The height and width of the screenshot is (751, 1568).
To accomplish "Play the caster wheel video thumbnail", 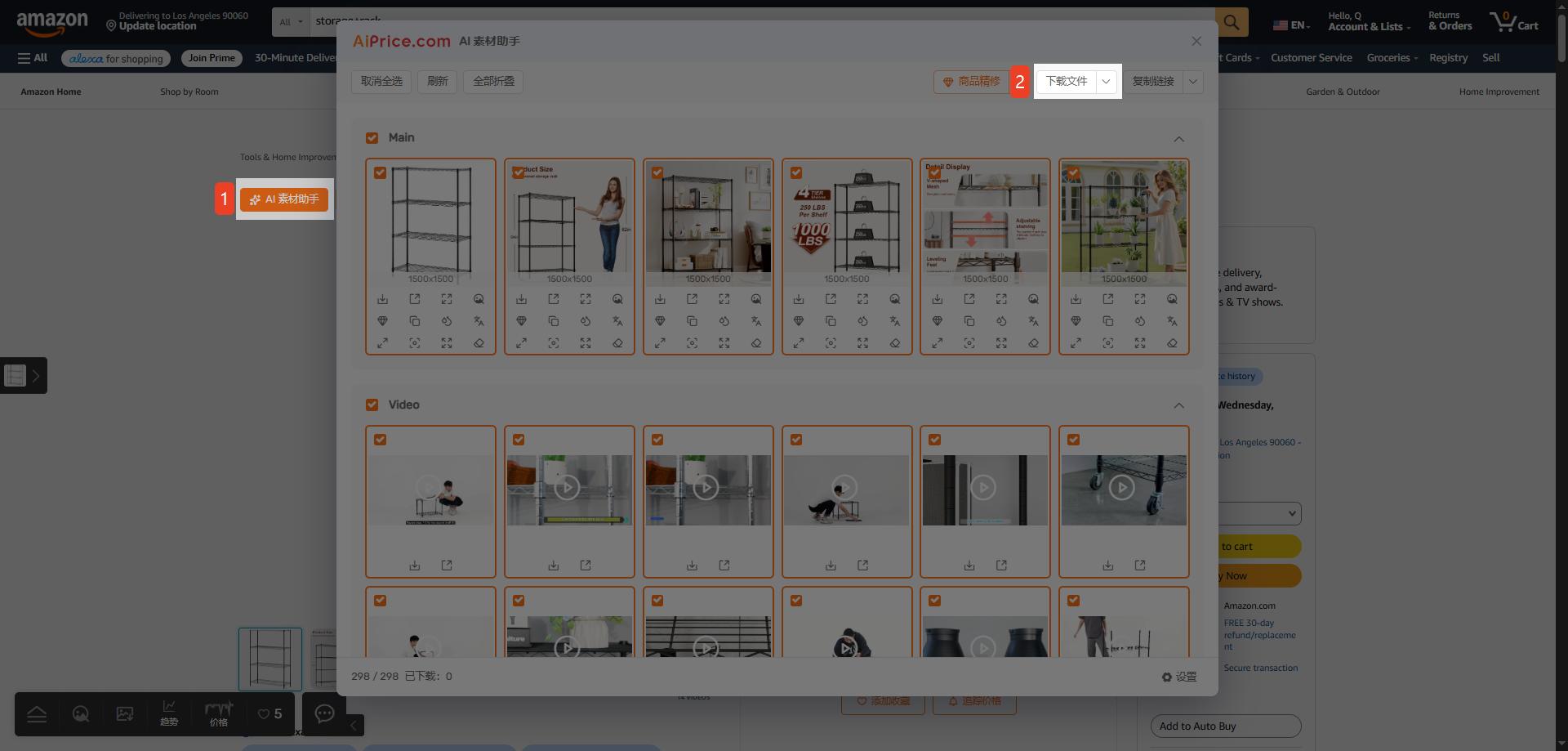I will click(x=1122, y=489).
